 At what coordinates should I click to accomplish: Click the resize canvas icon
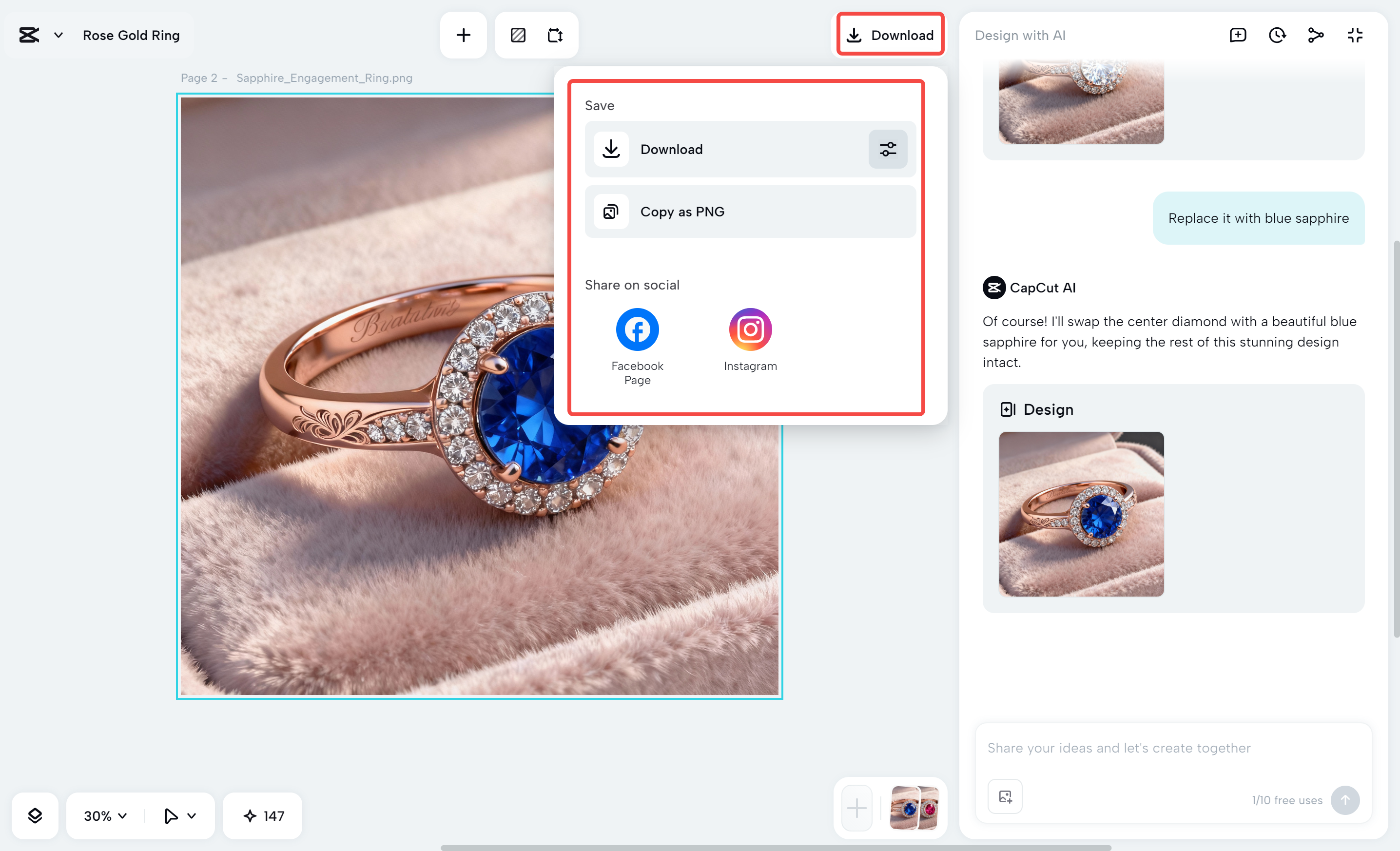pyautogui.click(x=555, y=35)
